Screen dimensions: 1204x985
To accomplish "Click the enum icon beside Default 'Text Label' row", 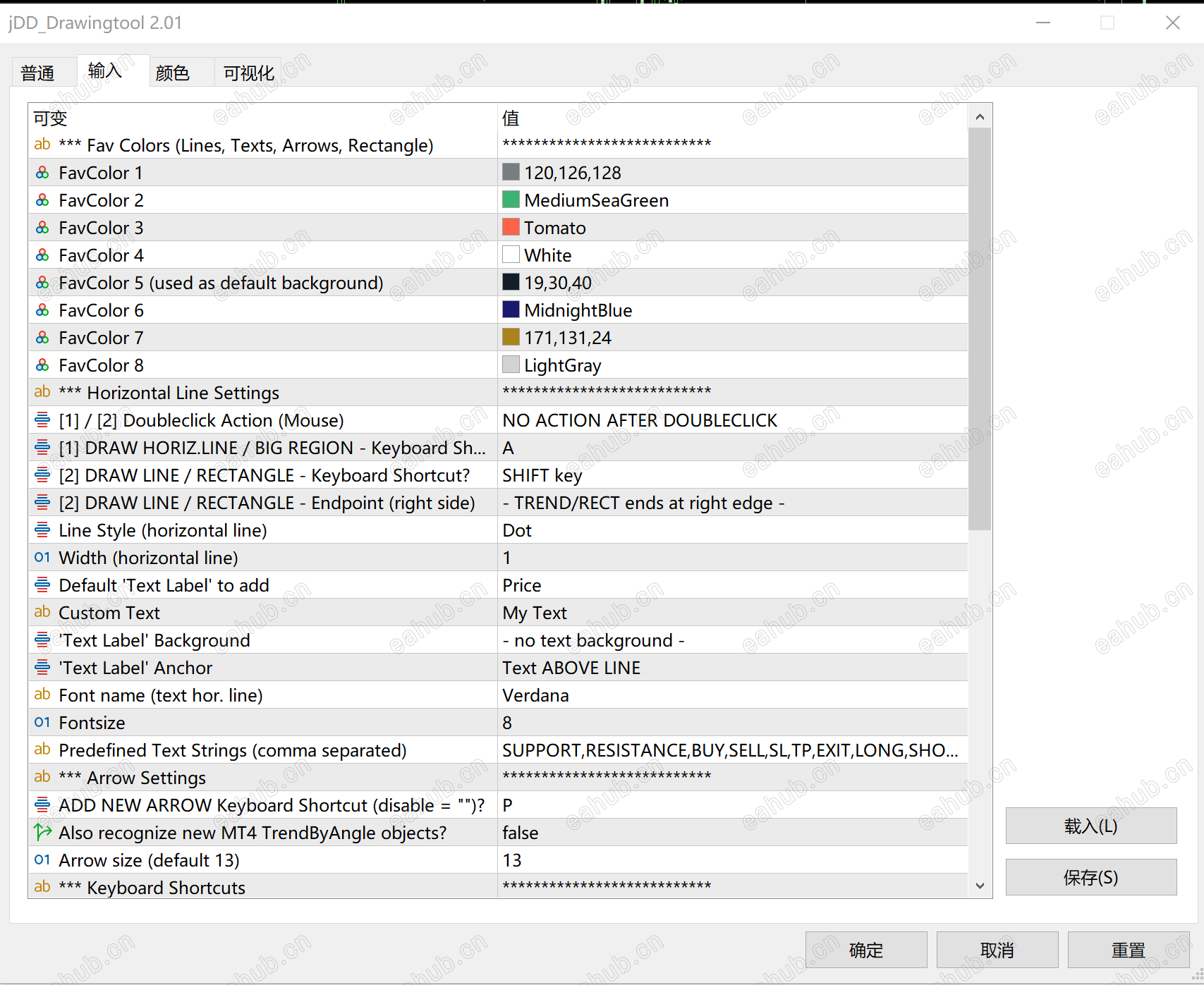I will pos(42,585).
